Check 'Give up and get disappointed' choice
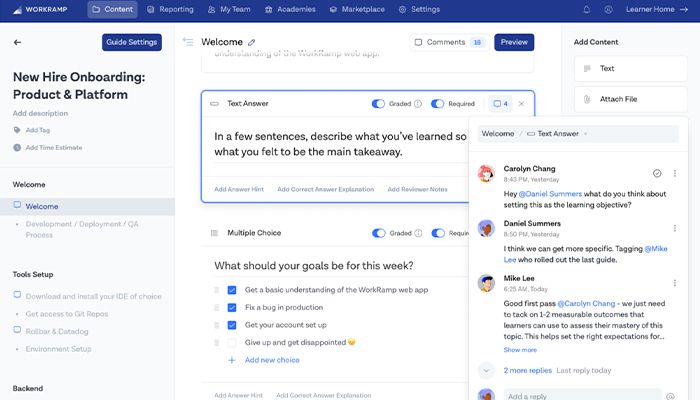The width and height of the screenshot is (700, 400). pyautogui.click(x=232, y=342)
